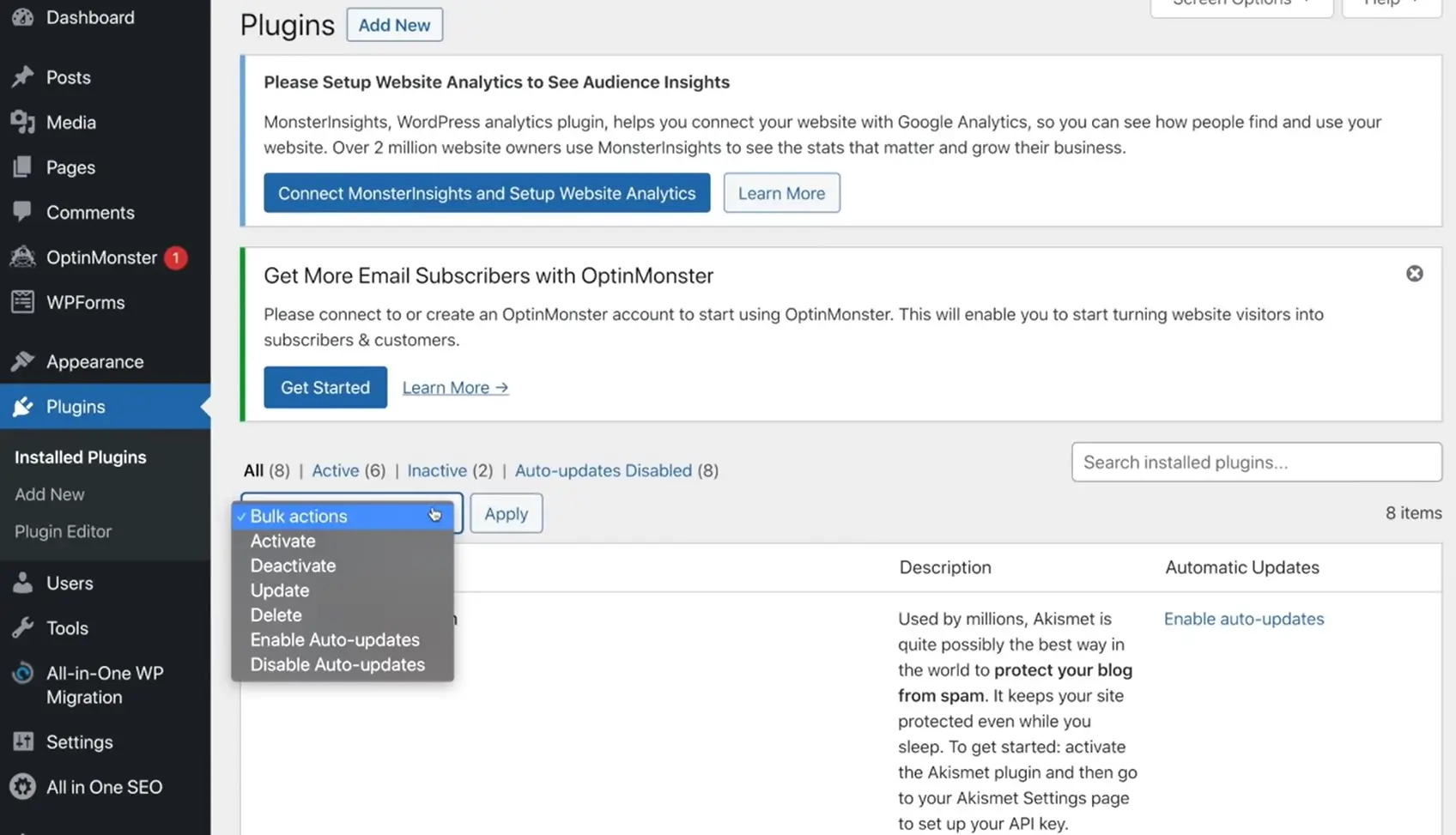
Task: Click the All in One SEO gear icon
Action: tap(23, 787)
